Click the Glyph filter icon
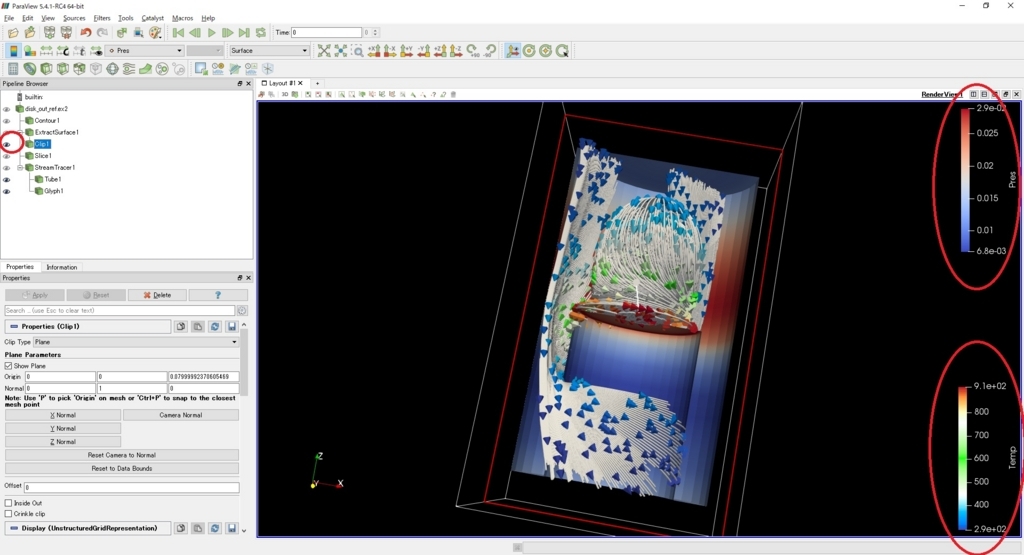This screenshot has width=1024, height=555. (112, 69)
